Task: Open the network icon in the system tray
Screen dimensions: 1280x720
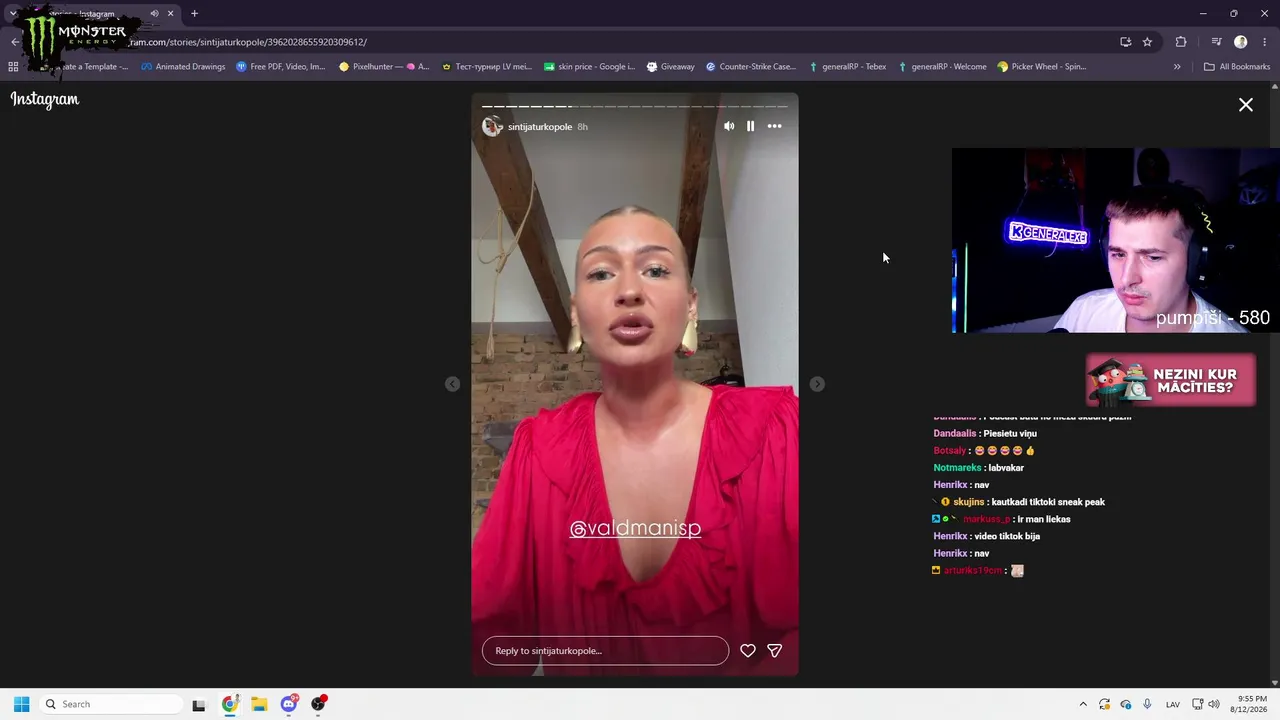Action: [x=1198, y=704]
